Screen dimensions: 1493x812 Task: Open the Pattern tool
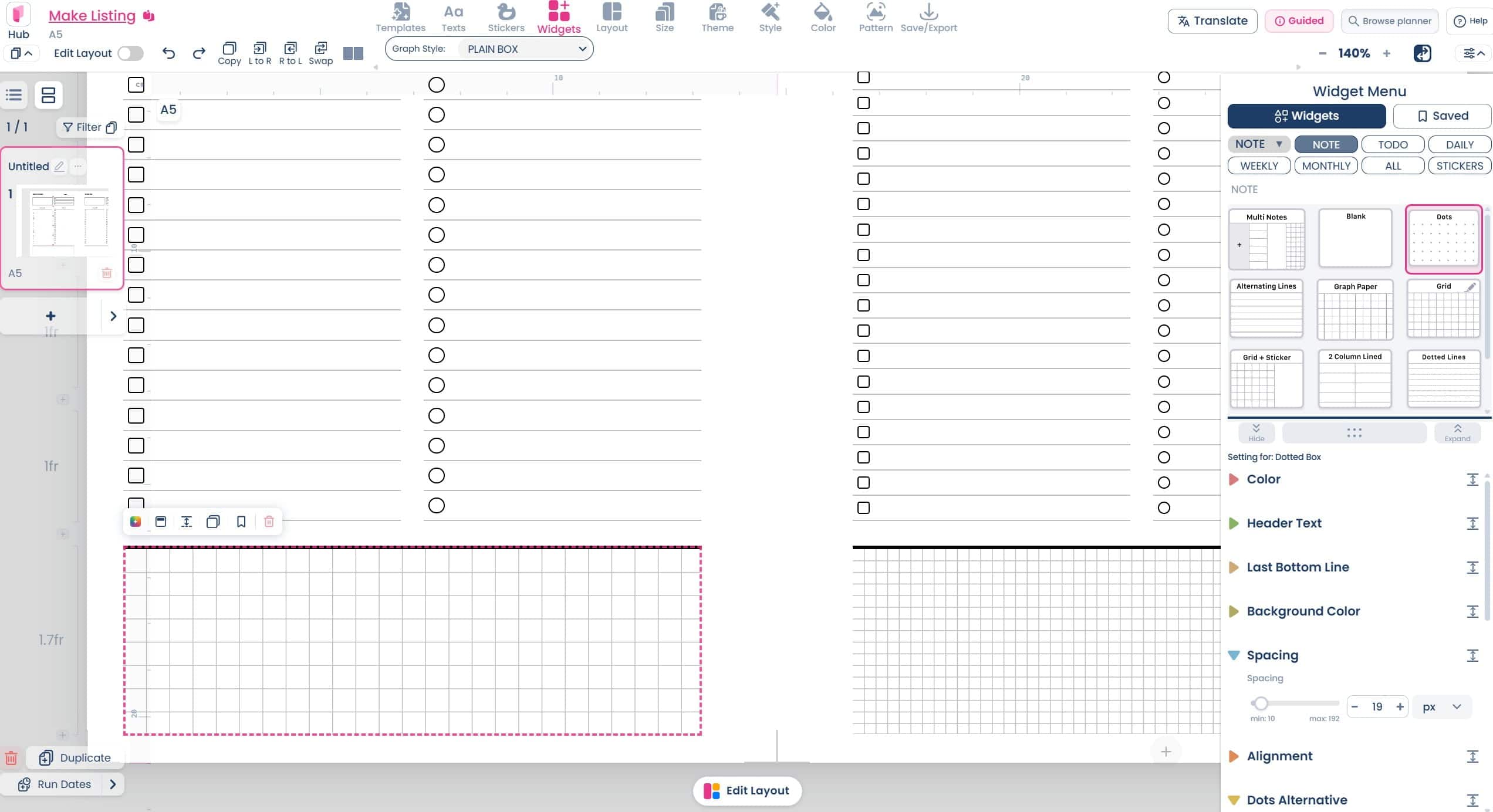point(876,18)
